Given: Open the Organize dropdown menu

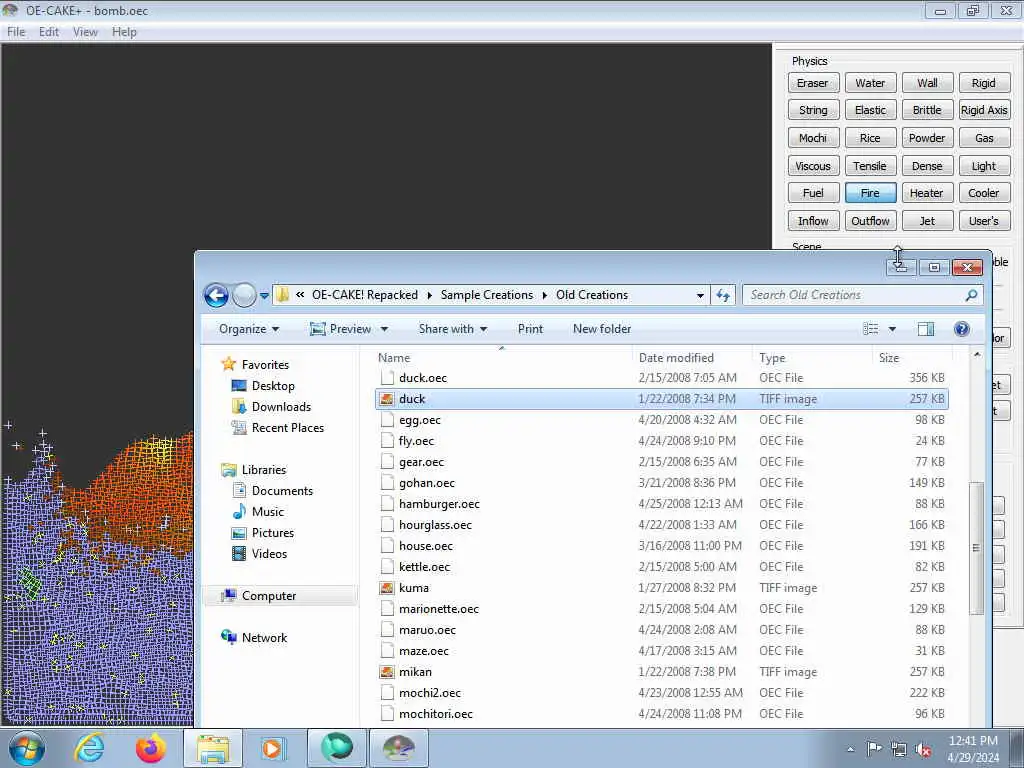Looking at the screenshot, I should coord(249,329).
